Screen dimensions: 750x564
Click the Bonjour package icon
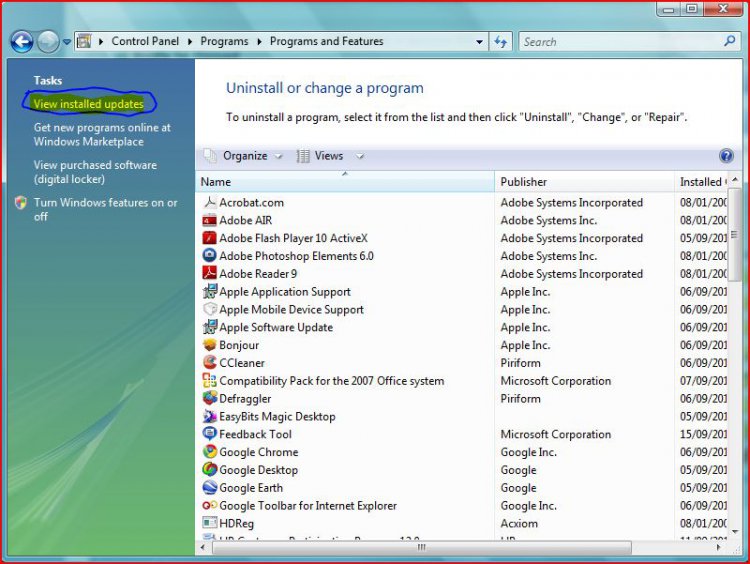209,345
